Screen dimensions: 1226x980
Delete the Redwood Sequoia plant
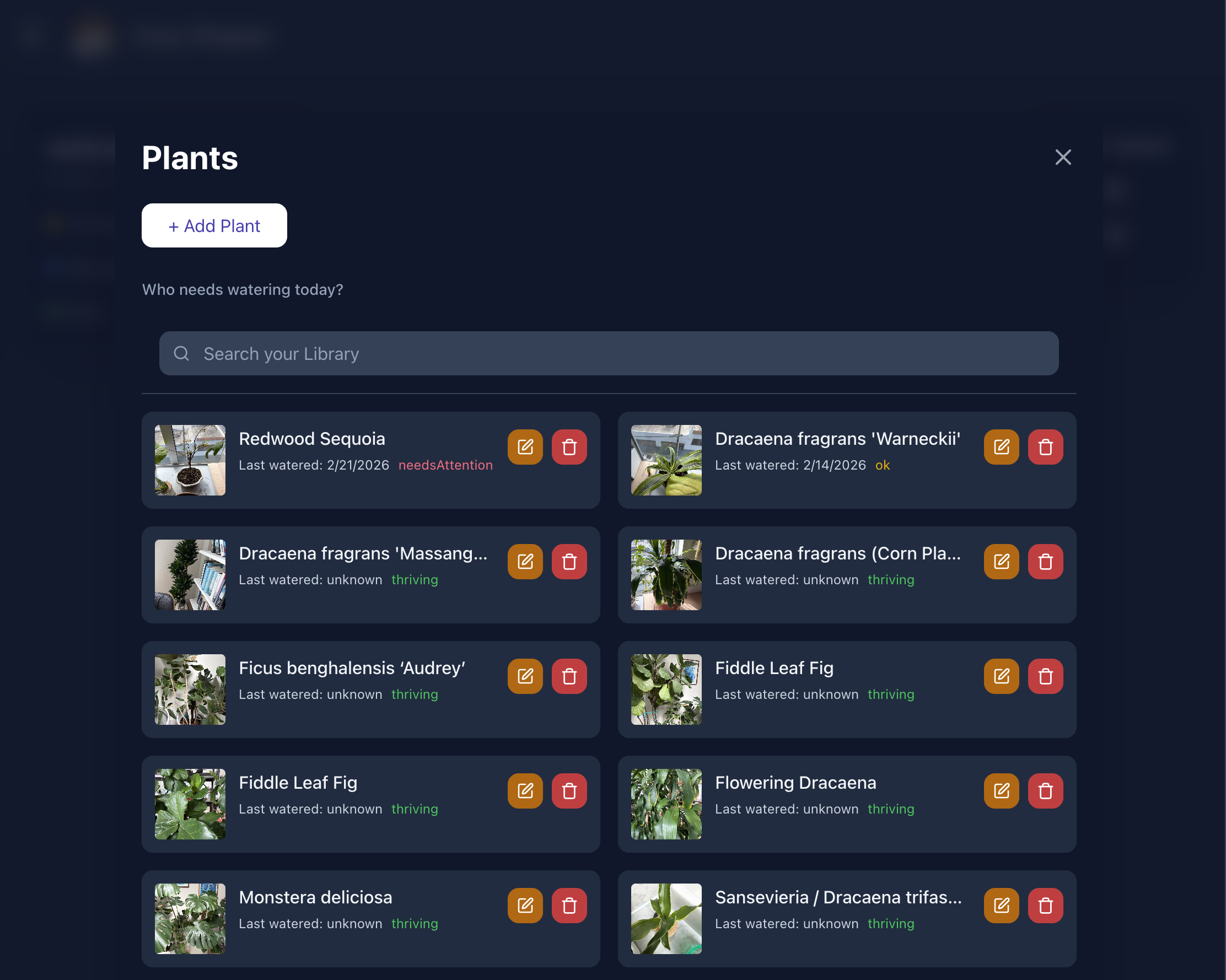(569, 447)
